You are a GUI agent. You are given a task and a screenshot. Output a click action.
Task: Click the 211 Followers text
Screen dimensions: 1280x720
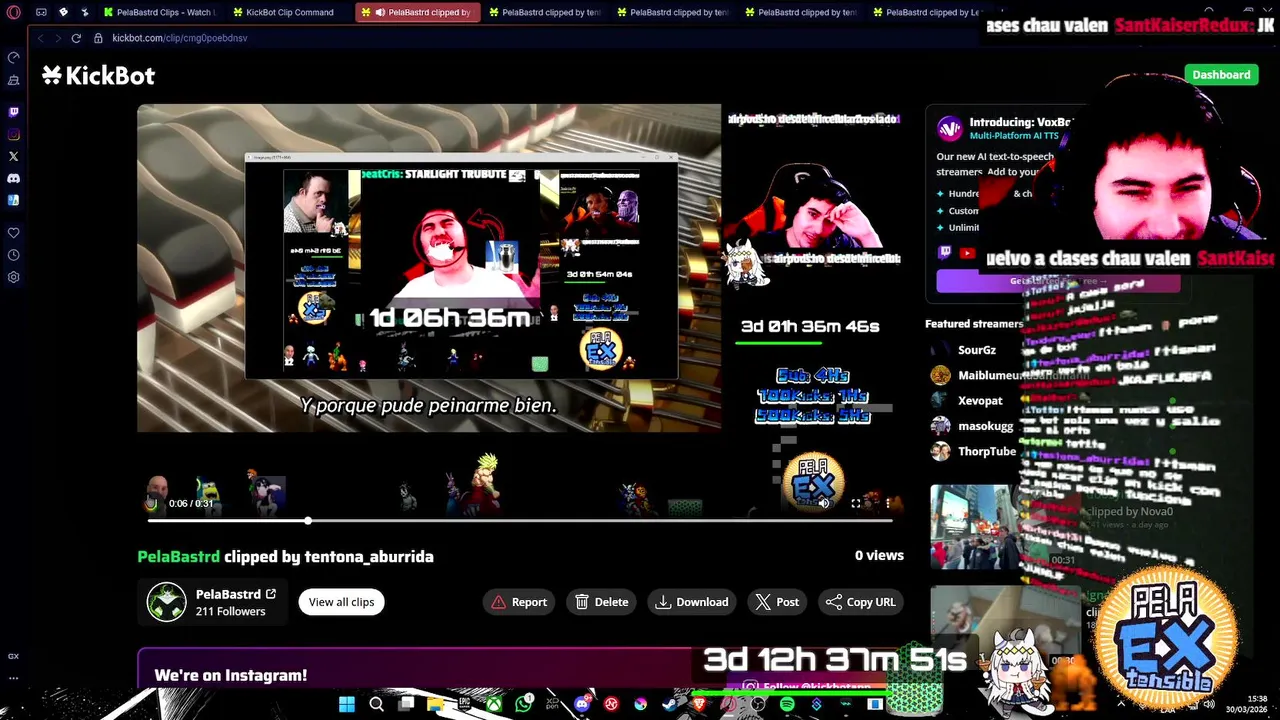(230, 611)
